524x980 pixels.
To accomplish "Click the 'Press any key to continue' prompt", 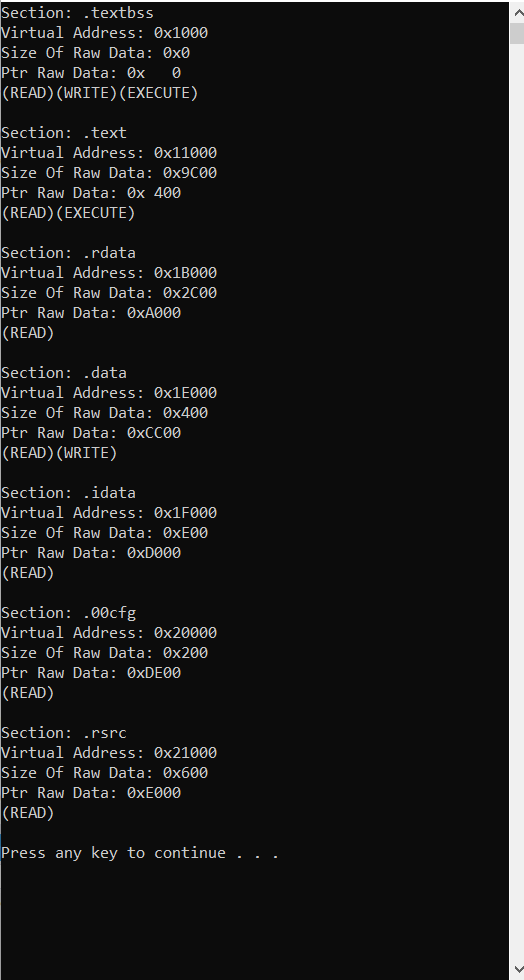I will [x=140, y=853].
